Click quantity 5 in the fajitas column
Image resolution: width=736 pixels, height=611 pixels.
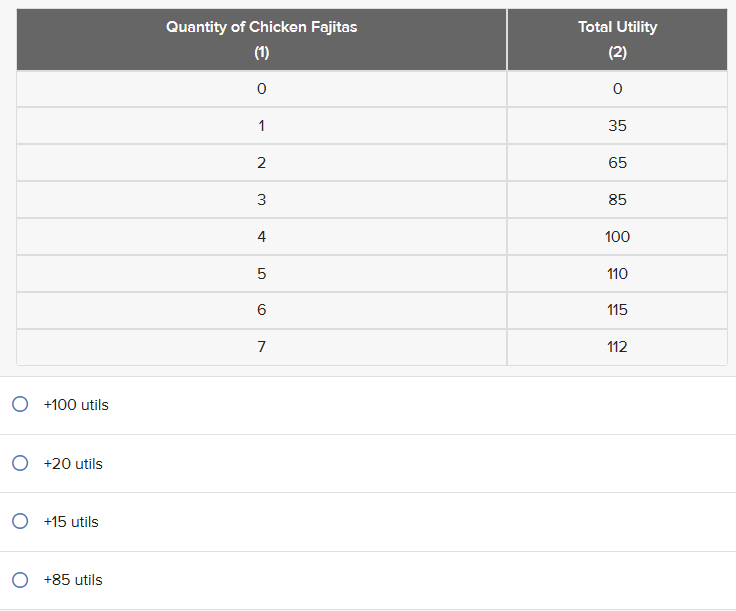pos(261,274)
